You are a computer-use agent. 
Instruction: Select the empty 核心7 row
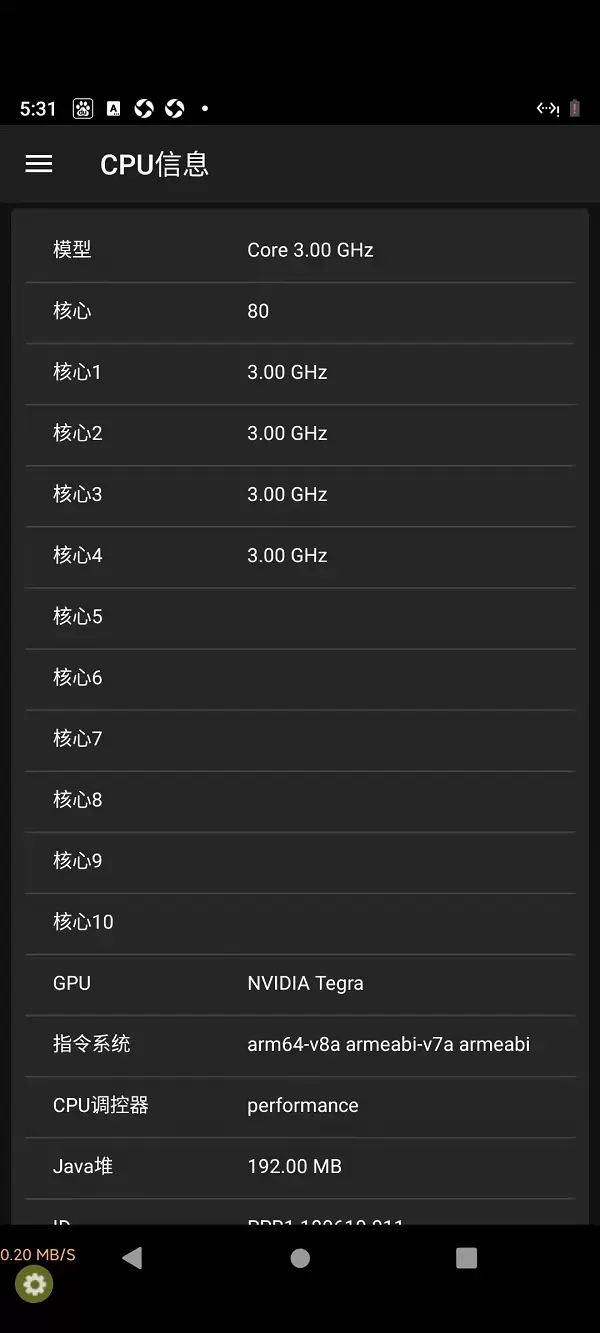tap(300, 738)
